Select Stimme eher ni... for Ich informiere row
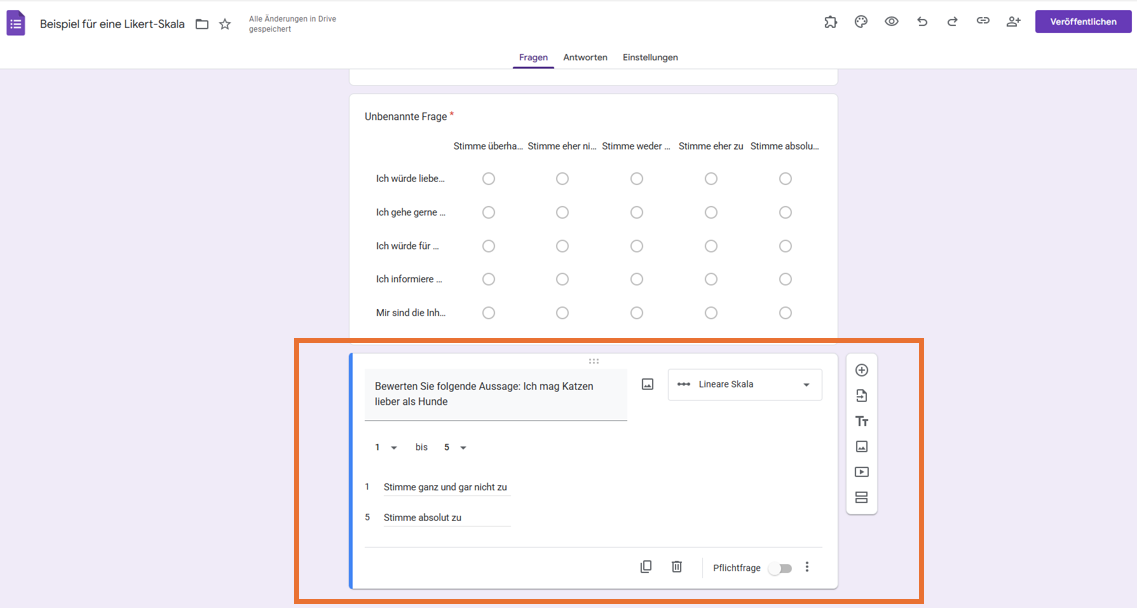 [x=562, y=279]
